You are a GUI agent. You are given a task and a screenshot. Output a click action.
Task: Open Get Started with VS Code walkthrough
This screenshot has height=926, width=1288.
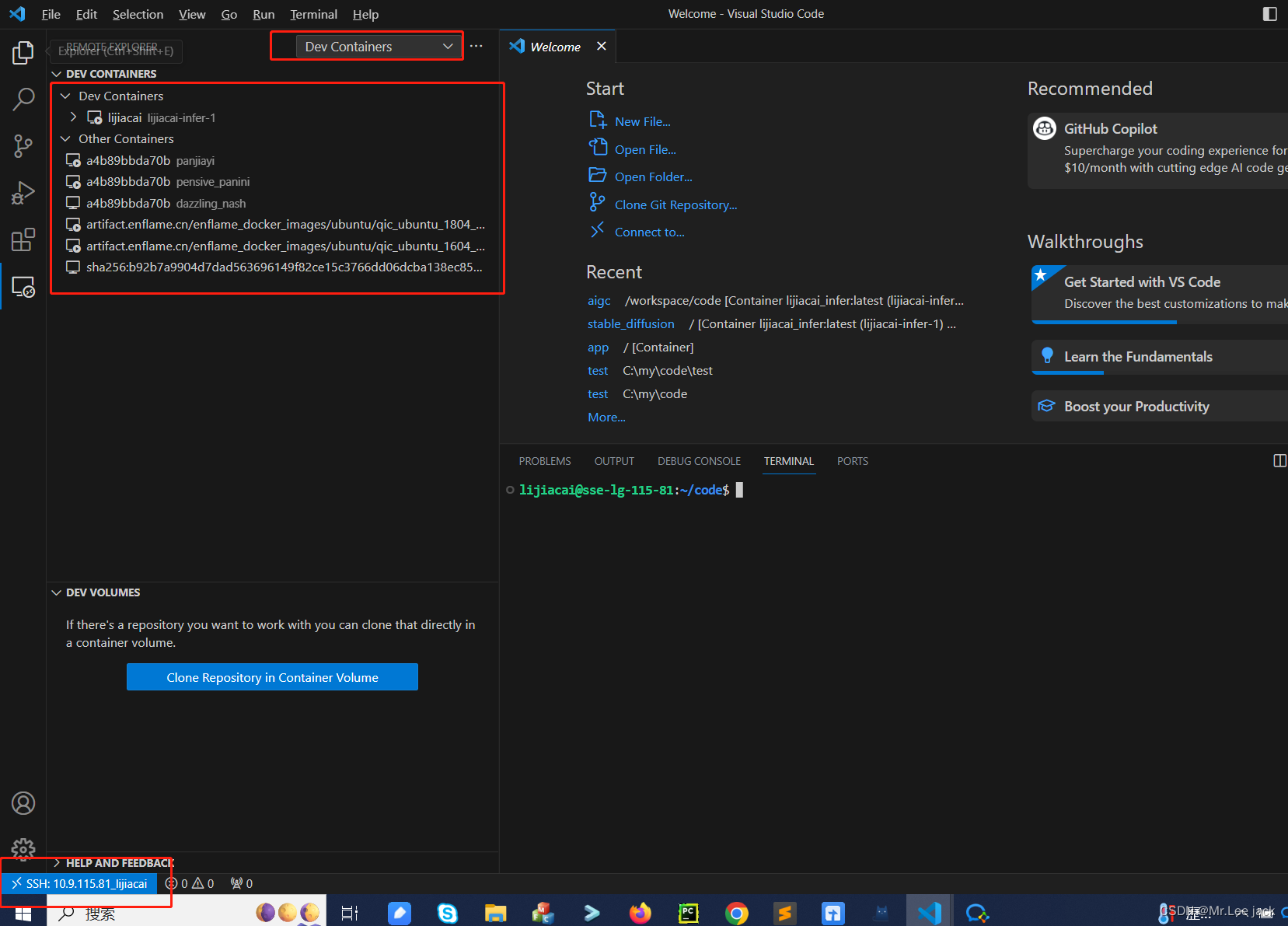pos(1160,294)
